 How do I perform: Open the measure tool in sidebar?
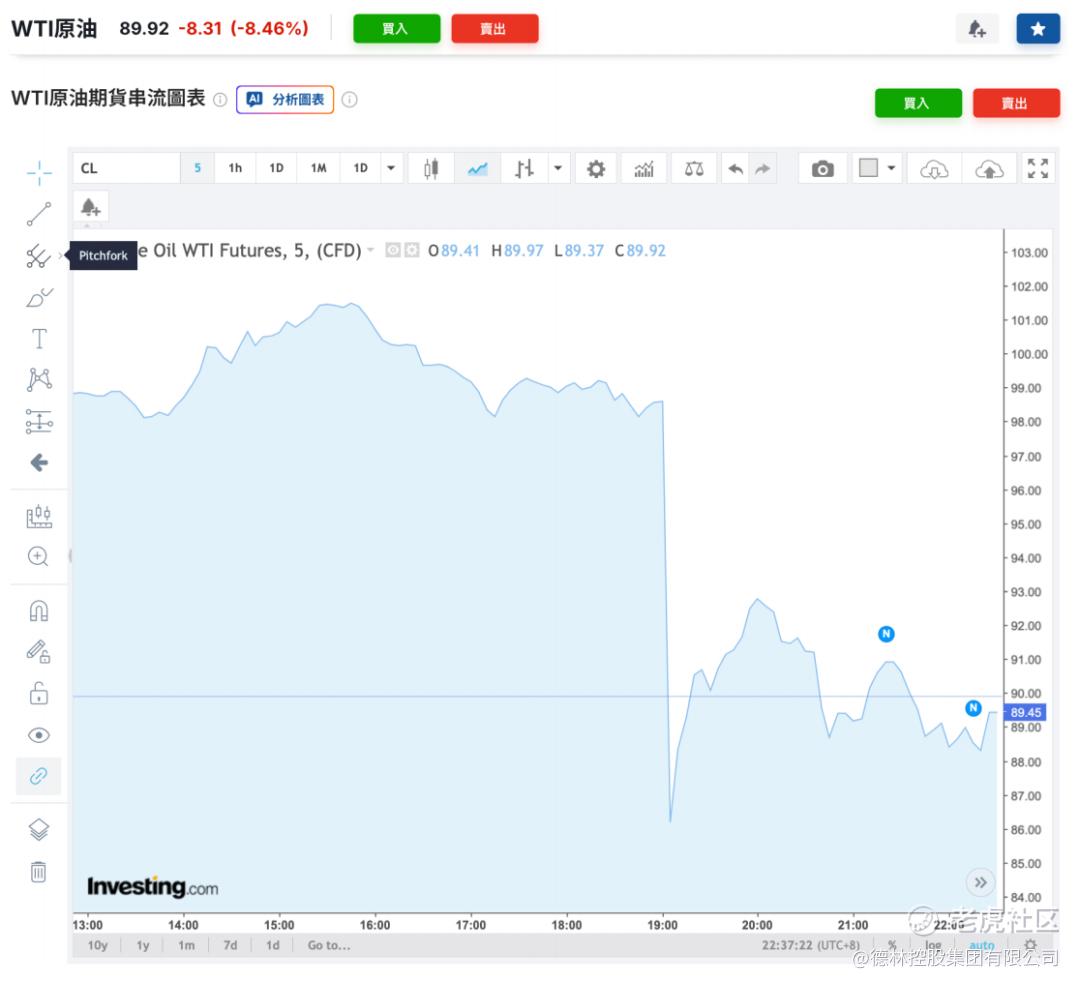click(x=39, y=516)
